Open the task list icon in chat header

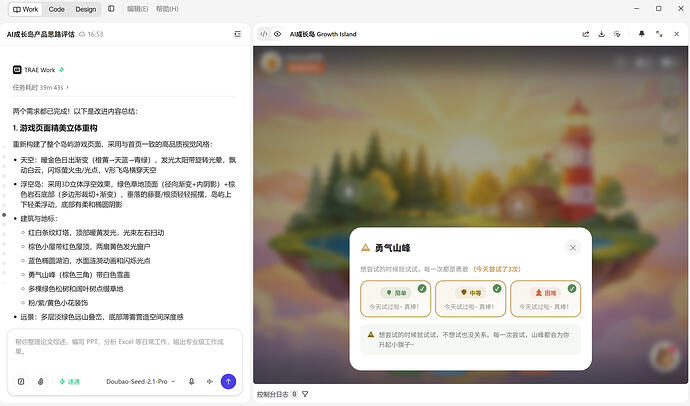coord(238,34)
